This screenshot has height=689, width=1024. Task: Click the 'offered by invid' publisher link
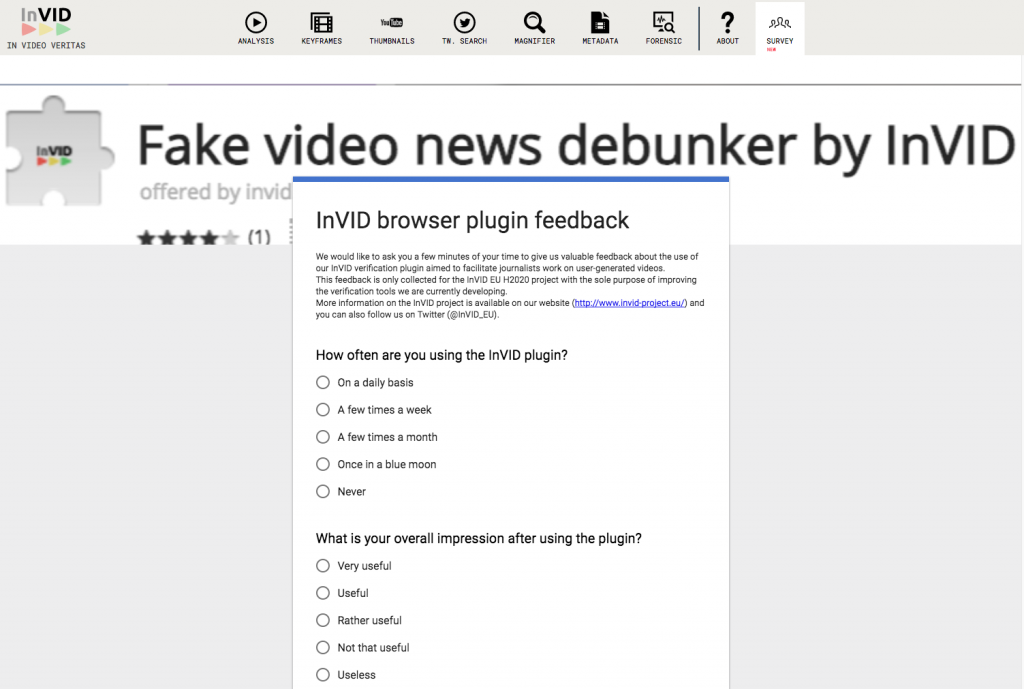click(214, 193)
